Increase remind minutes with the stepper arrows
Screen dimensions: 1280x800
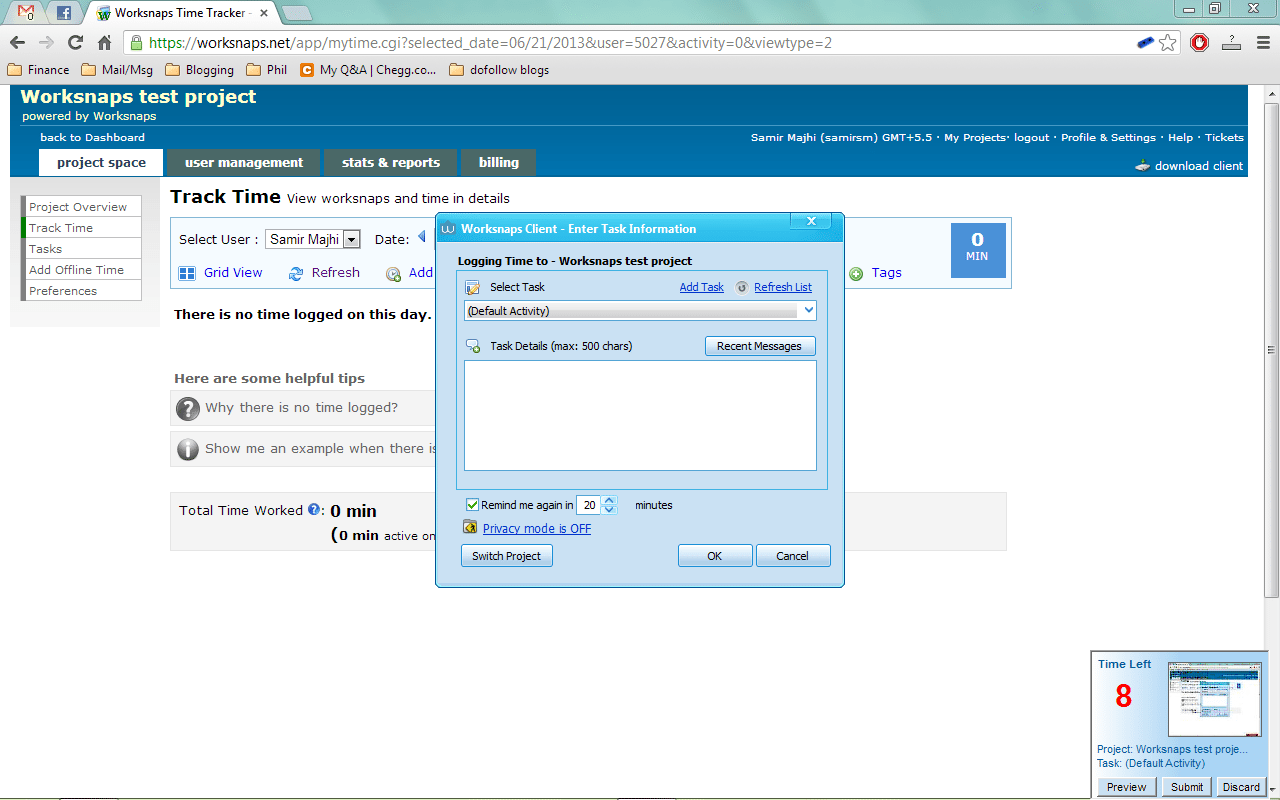tap(610, 501)
